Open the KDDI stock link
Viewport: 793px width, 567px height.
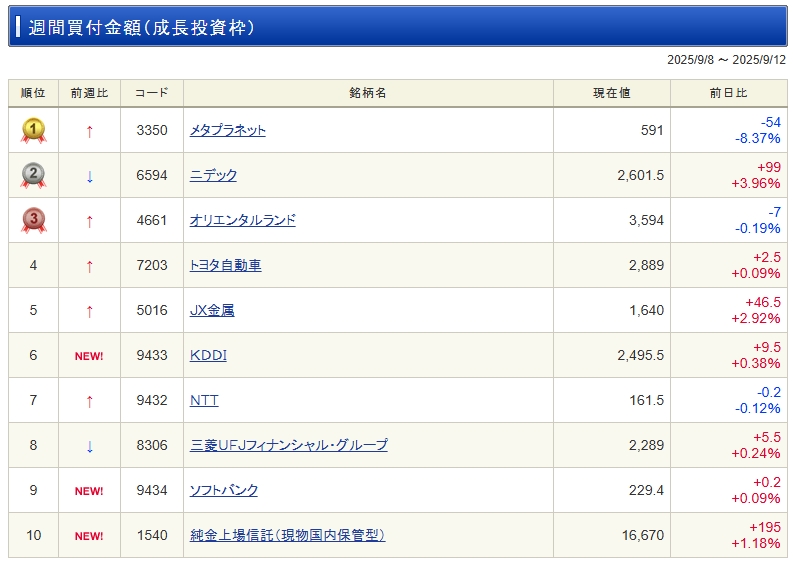point(208,356)
